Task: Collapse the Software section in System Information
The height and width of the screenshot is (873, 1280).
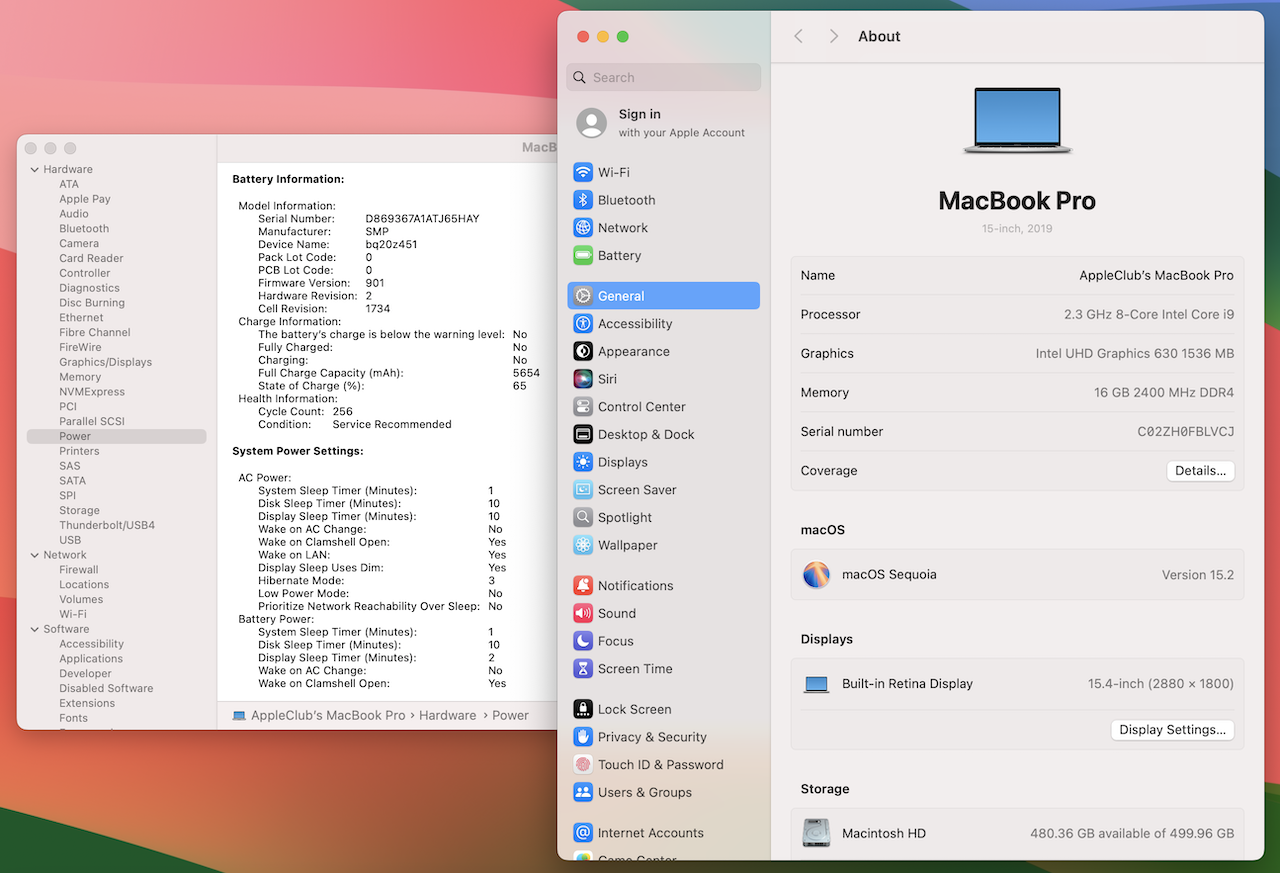Action: tap(35, 629)
